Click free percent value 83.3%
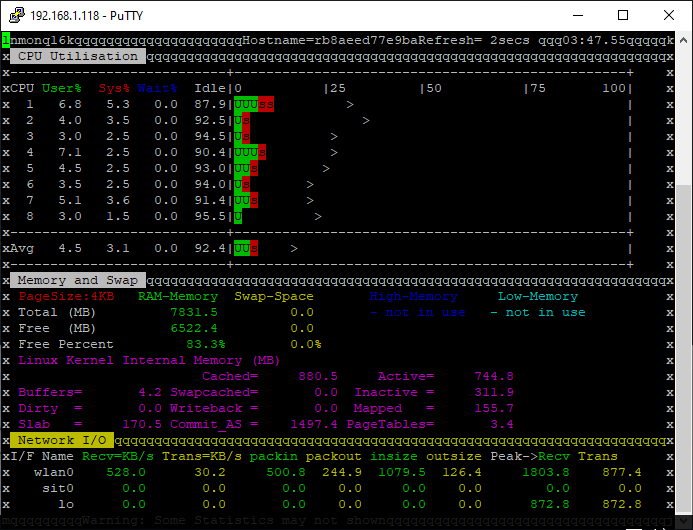The width and height of the screenshot is (693, 530). (206, 344)
